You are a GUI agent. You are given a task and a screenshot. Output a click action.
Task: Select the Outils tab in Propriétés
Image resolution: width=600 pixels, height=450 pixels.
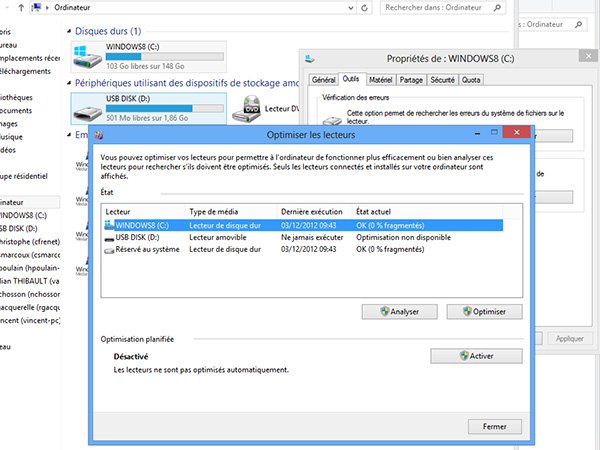point(351,79)
